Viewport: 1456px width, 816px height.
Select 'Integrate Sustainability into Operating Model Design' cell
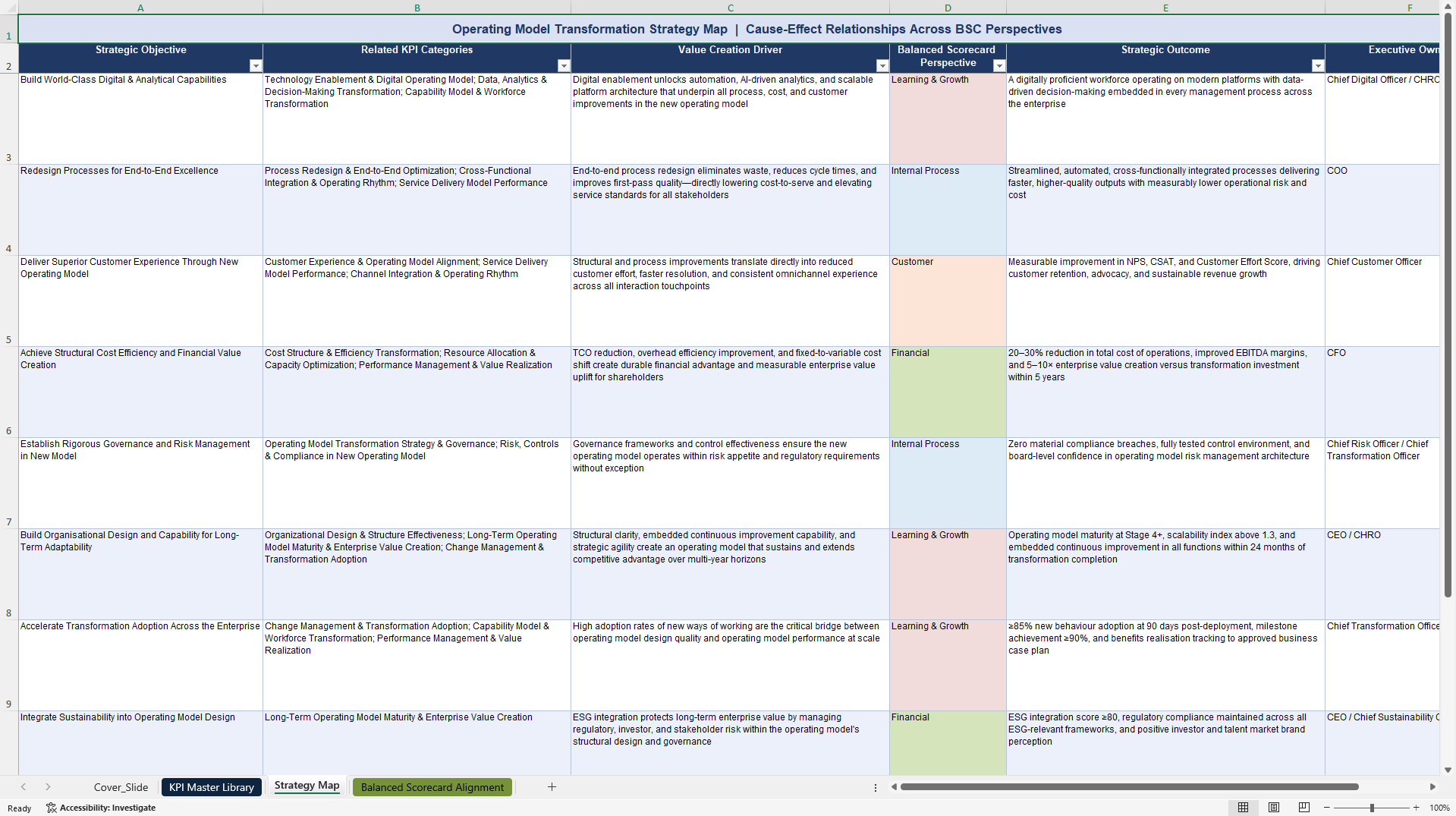coord(140,743)
